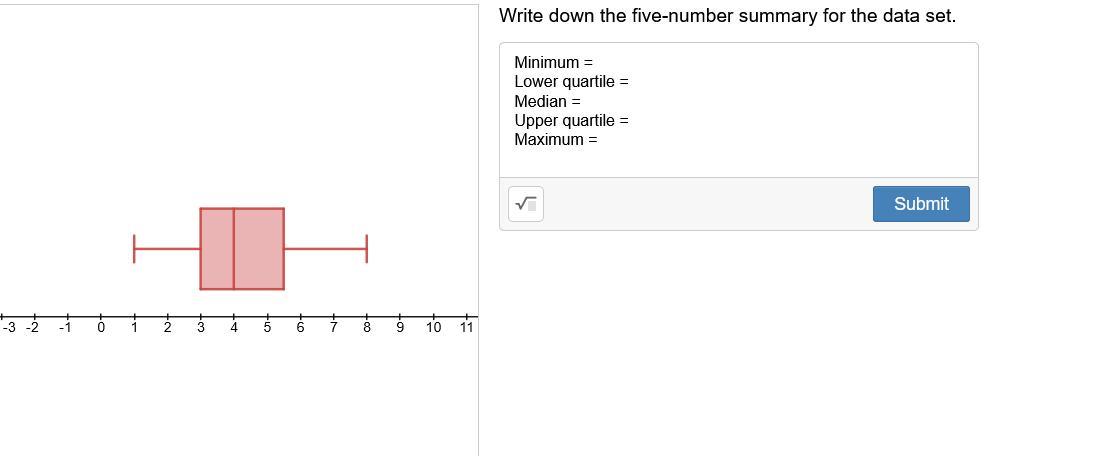Open the square root equation editor
Screen dimensions: 1103x456
pyautogui.click(x=525, y=204)
